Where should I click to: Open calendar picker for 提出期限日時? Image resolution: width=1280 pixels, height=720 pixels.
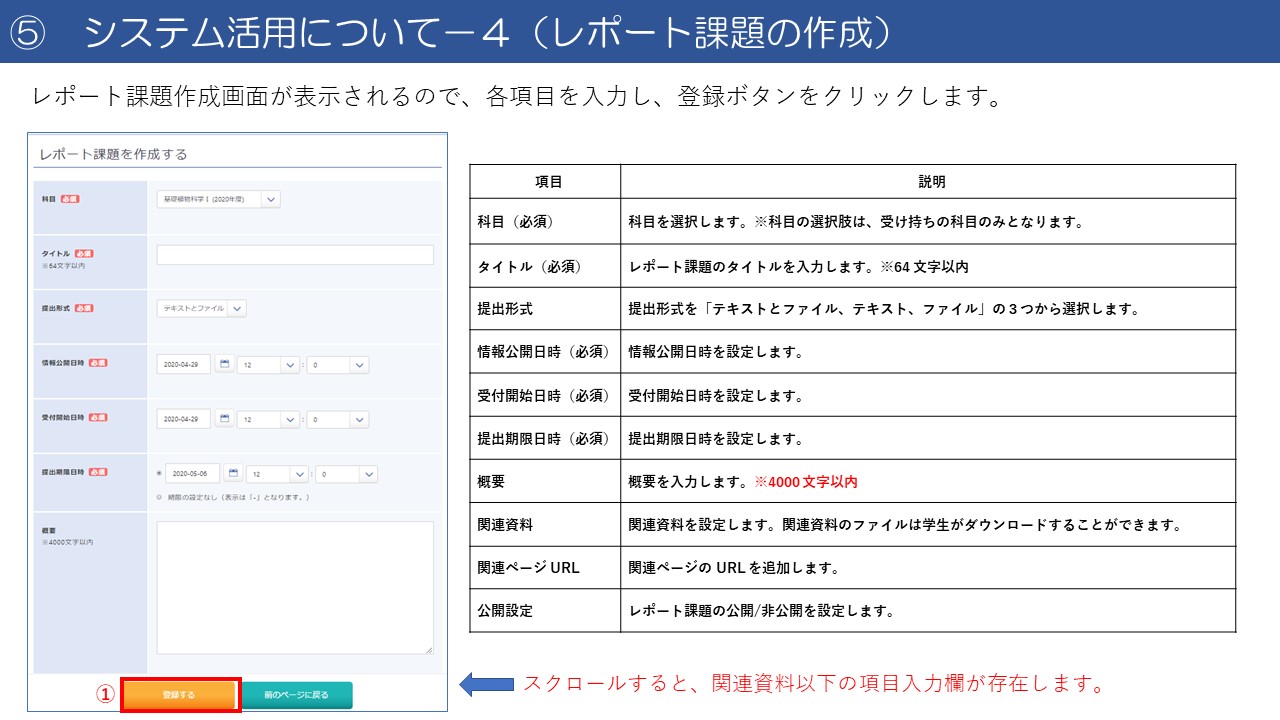point(233,473)
